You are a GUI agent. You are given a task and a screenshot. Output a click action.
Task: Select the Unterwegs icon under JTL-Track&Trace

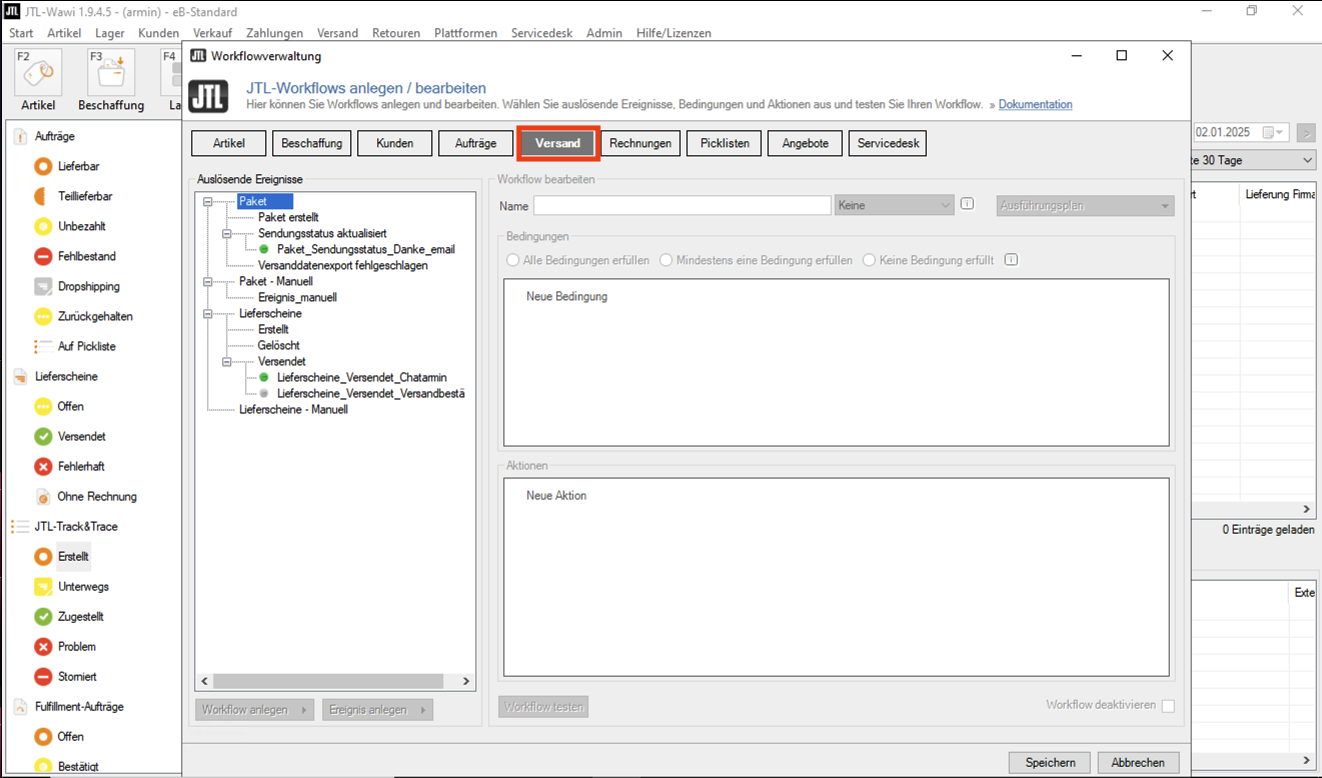(x=43, y=587)
